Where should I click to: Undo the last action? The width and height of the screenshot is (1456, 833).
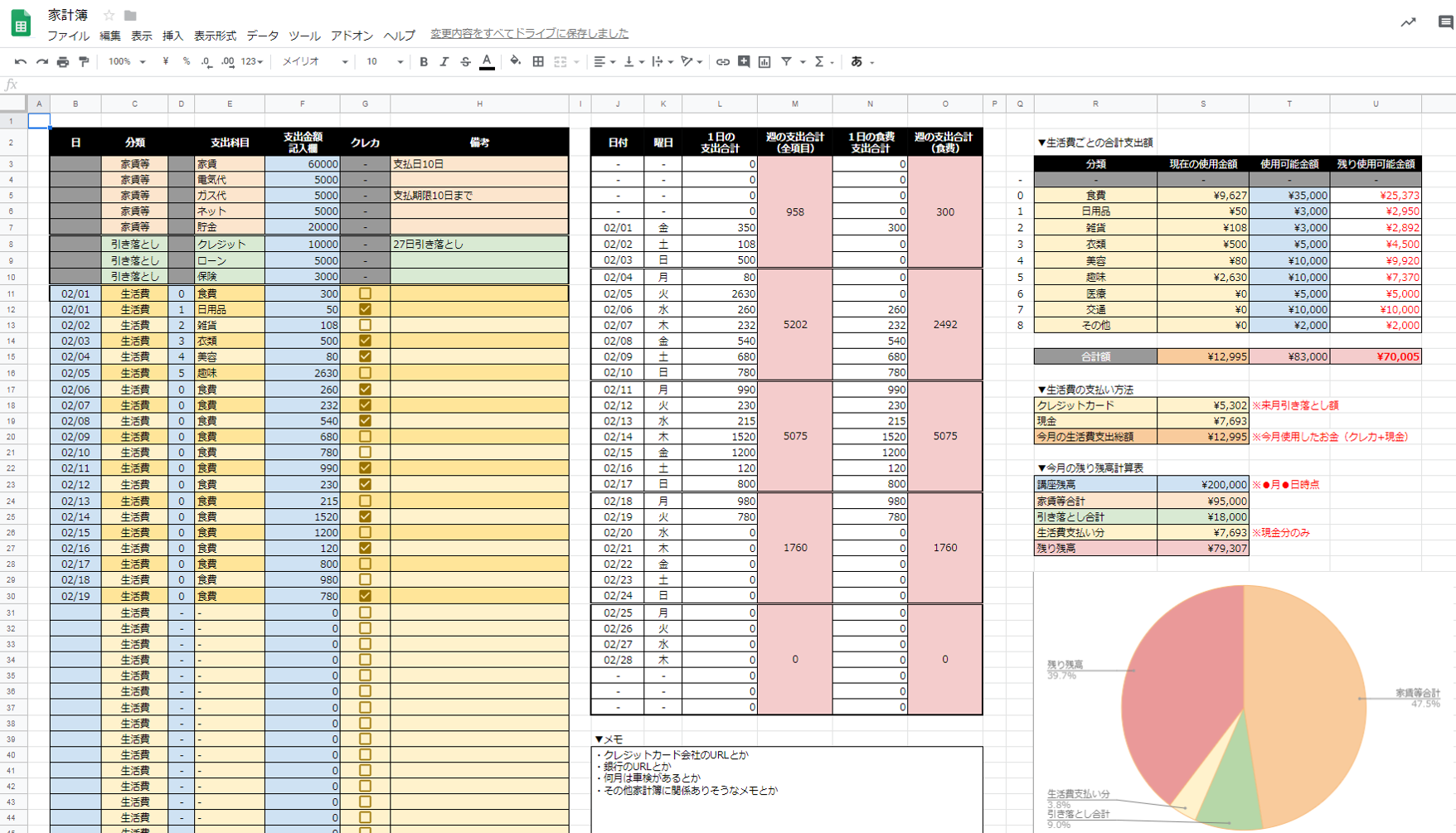coord(20,62)
